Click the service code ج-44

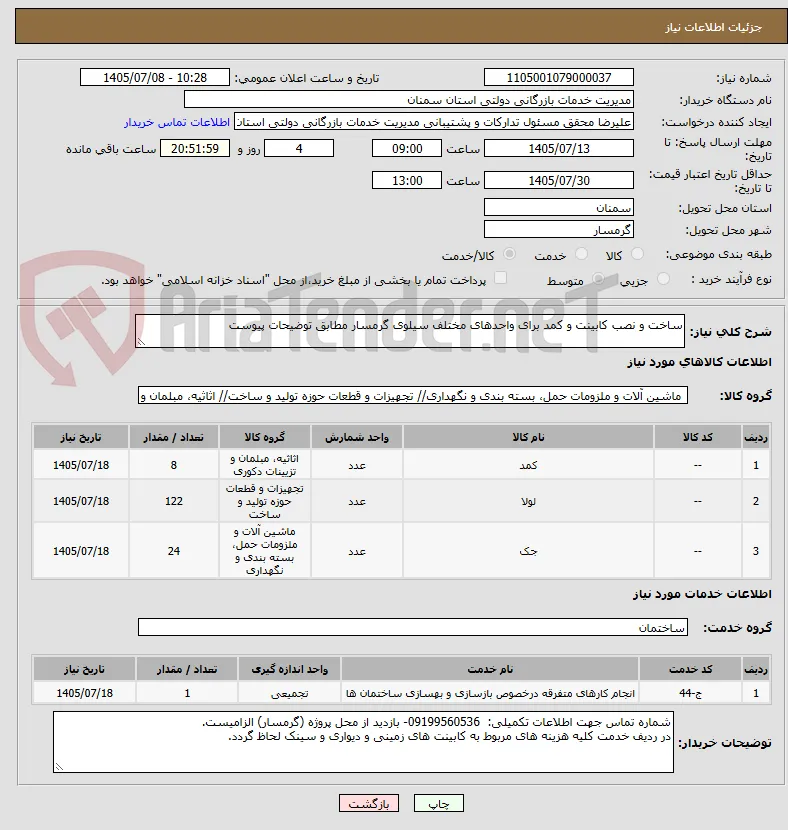(x=690, y=693)
